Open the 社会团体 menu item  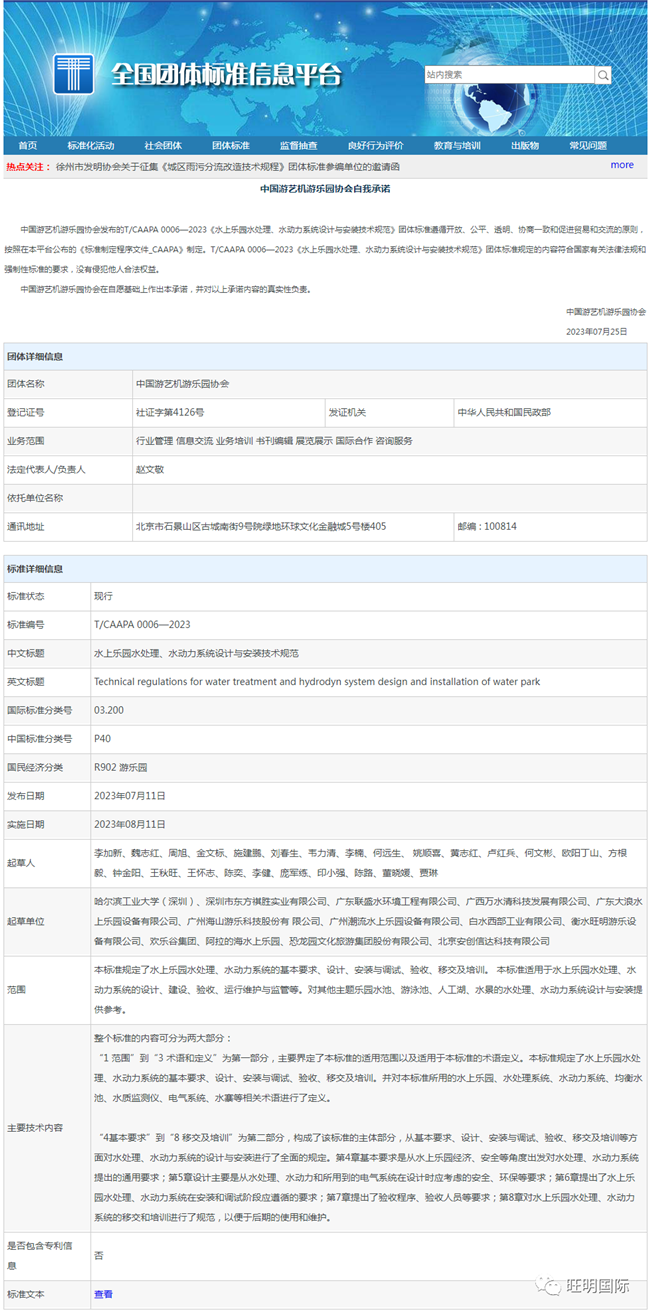[162, 146]
